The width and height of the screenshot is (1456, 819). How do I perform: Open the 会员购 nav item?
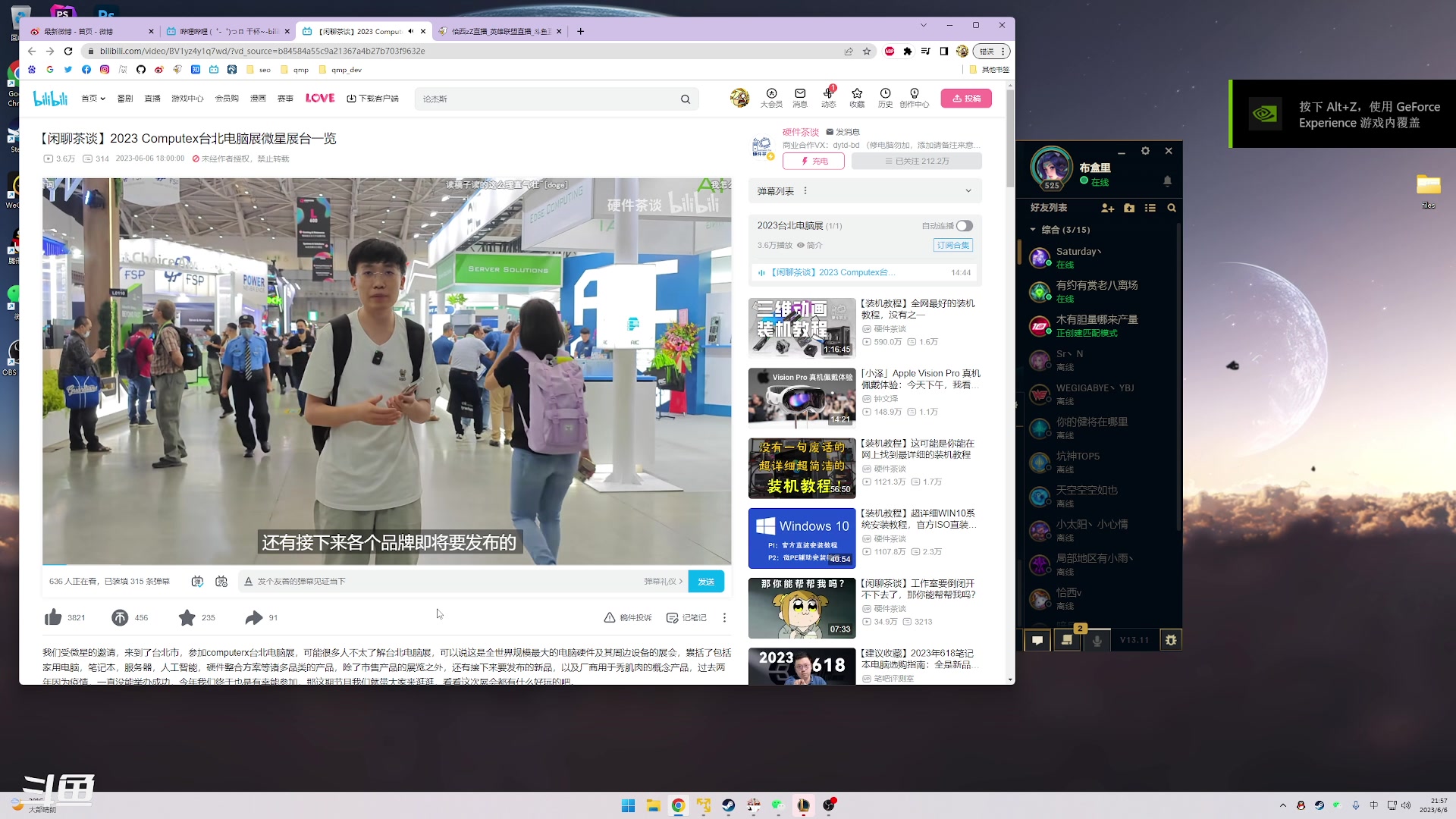tap(227, 99)
